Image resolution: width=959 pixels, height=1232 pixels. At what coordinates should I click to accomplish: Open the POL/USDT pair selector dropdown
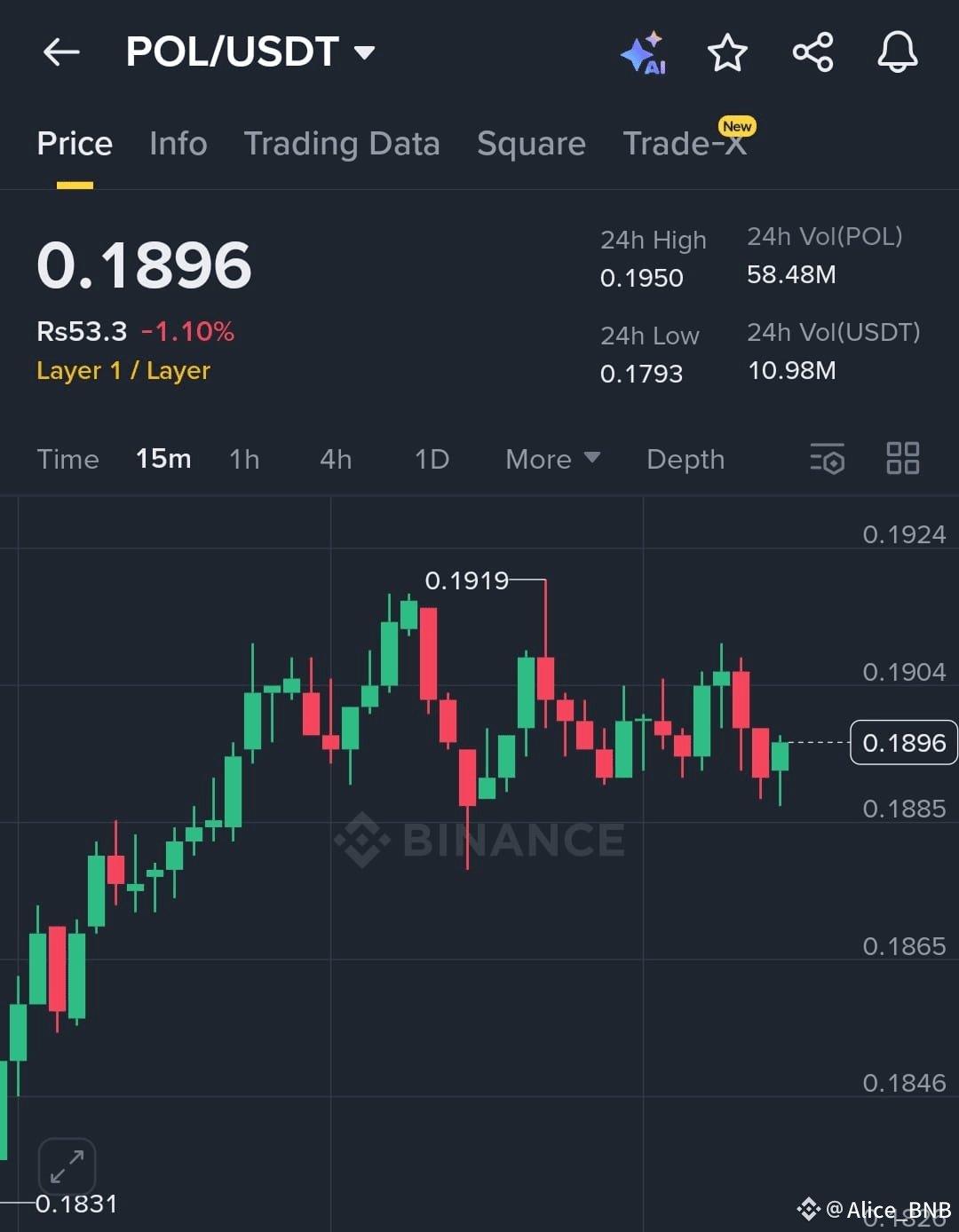pos(251,51)
